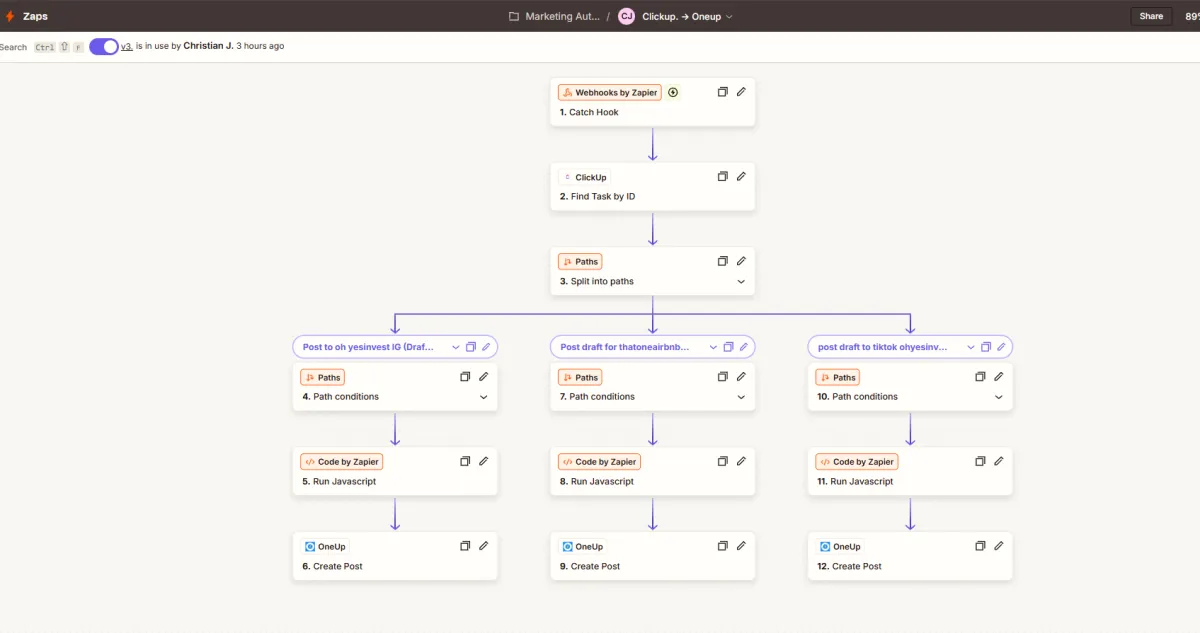1200x633 pixels.
Task: Expand the Post to oh yesinvest IG chevron
Action: click(x=456, y=347)
